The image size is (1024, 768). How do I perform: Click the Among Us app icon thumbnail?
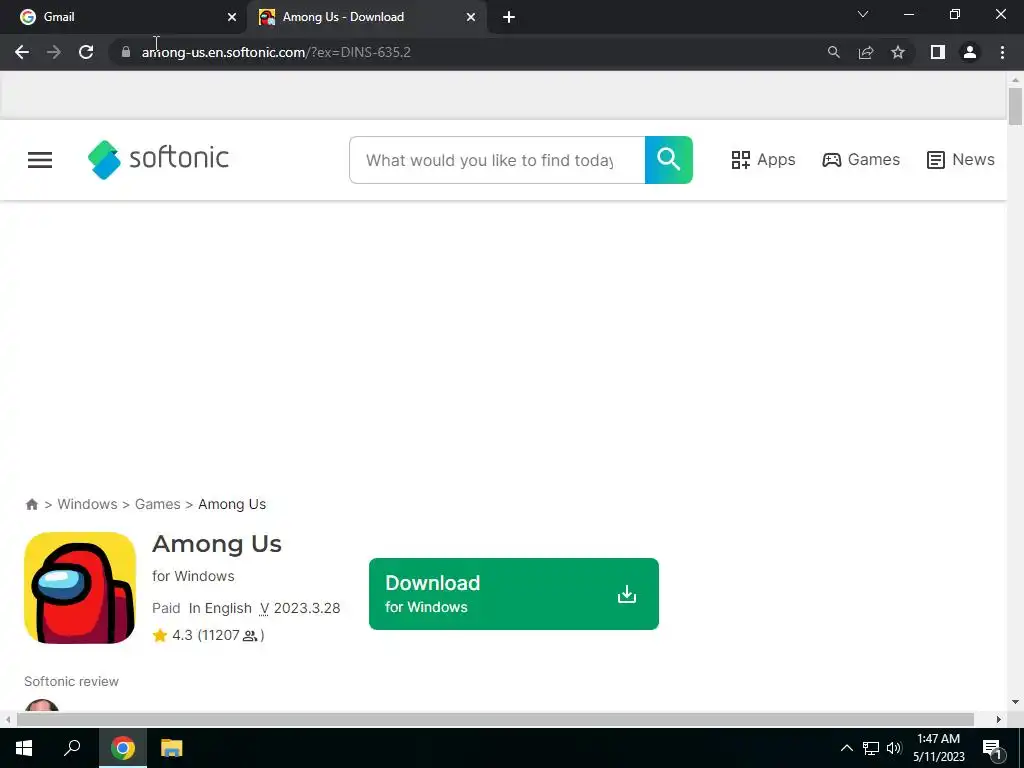point(80,588)
